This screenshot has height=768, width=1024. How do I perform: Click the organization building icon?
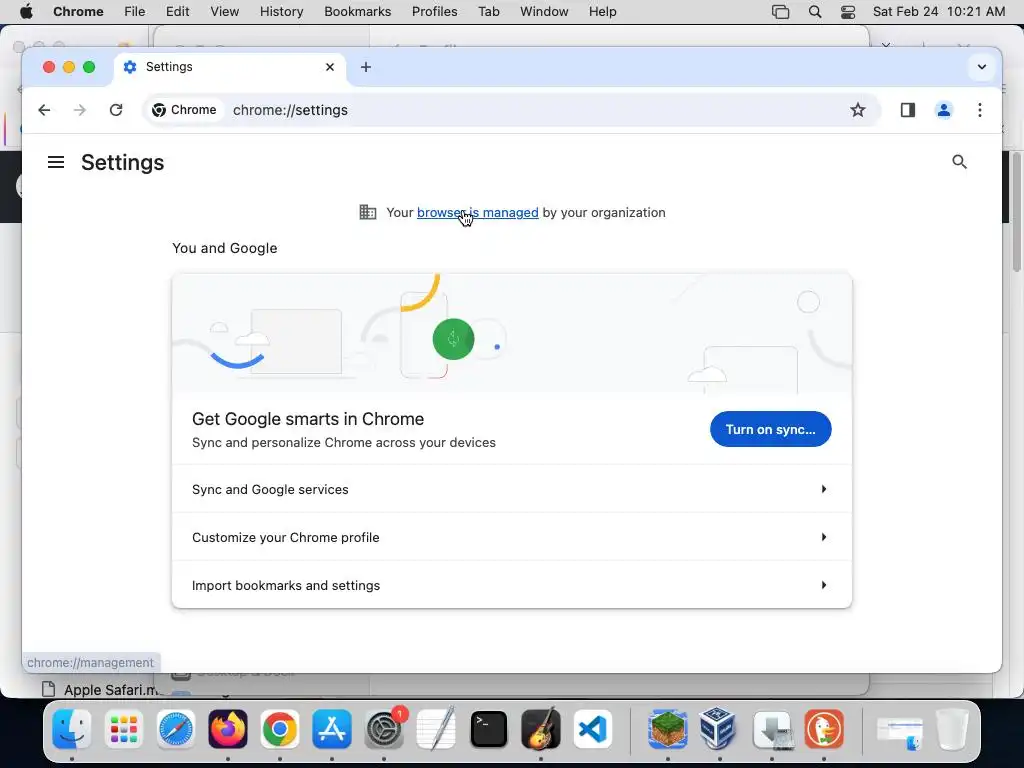pos(368,212)
